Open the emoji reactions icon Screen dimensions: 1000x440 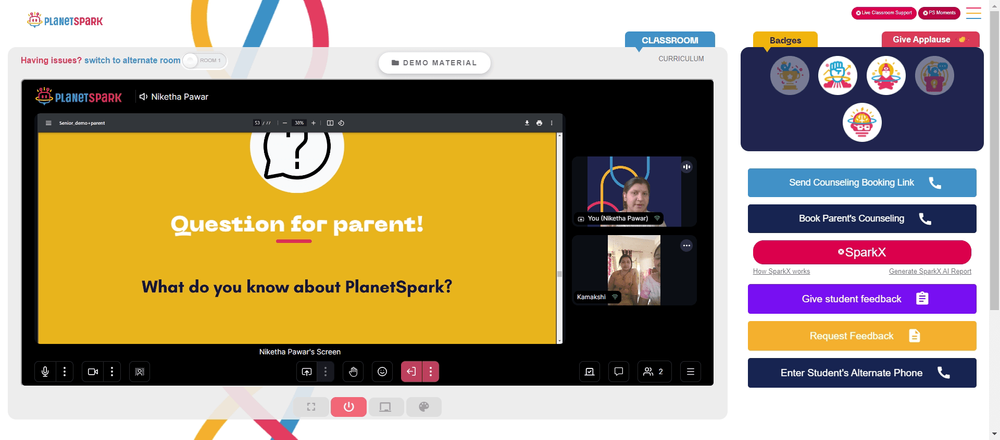(382, 372)
